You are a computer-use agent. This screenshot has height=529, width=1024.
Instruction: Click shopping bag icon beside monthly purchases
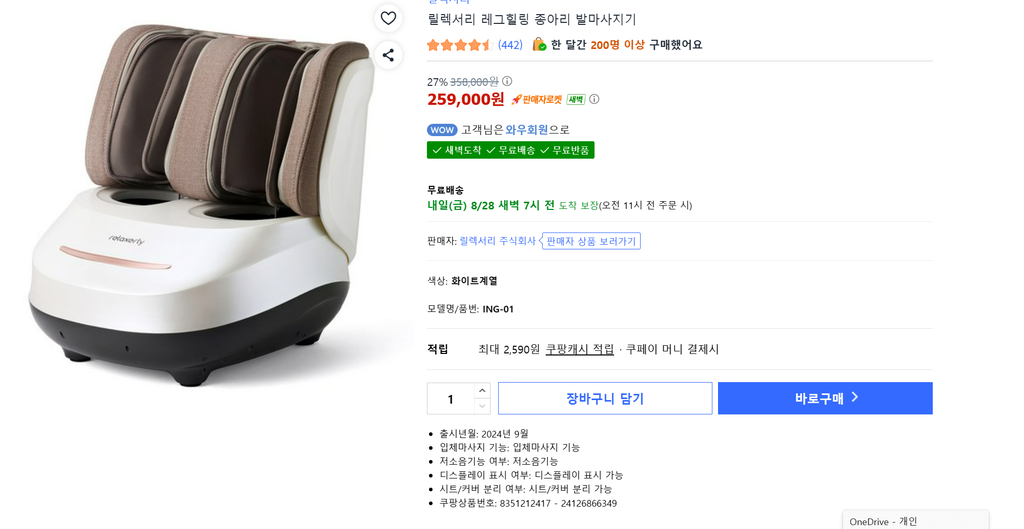pyautogui.click(x=539, y=44)
